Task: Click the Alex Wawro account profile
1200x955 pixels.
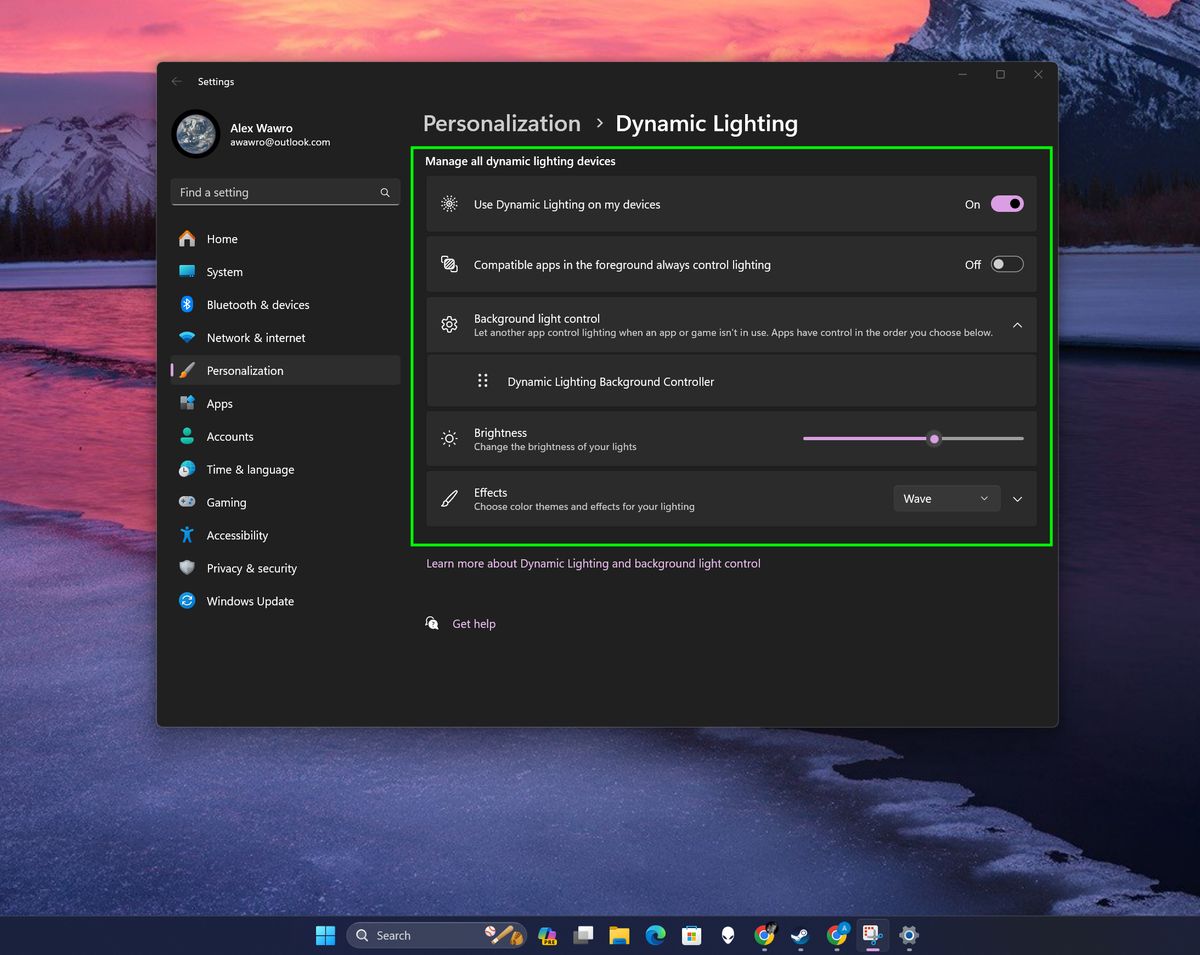Action: click(x=240, y=134)
